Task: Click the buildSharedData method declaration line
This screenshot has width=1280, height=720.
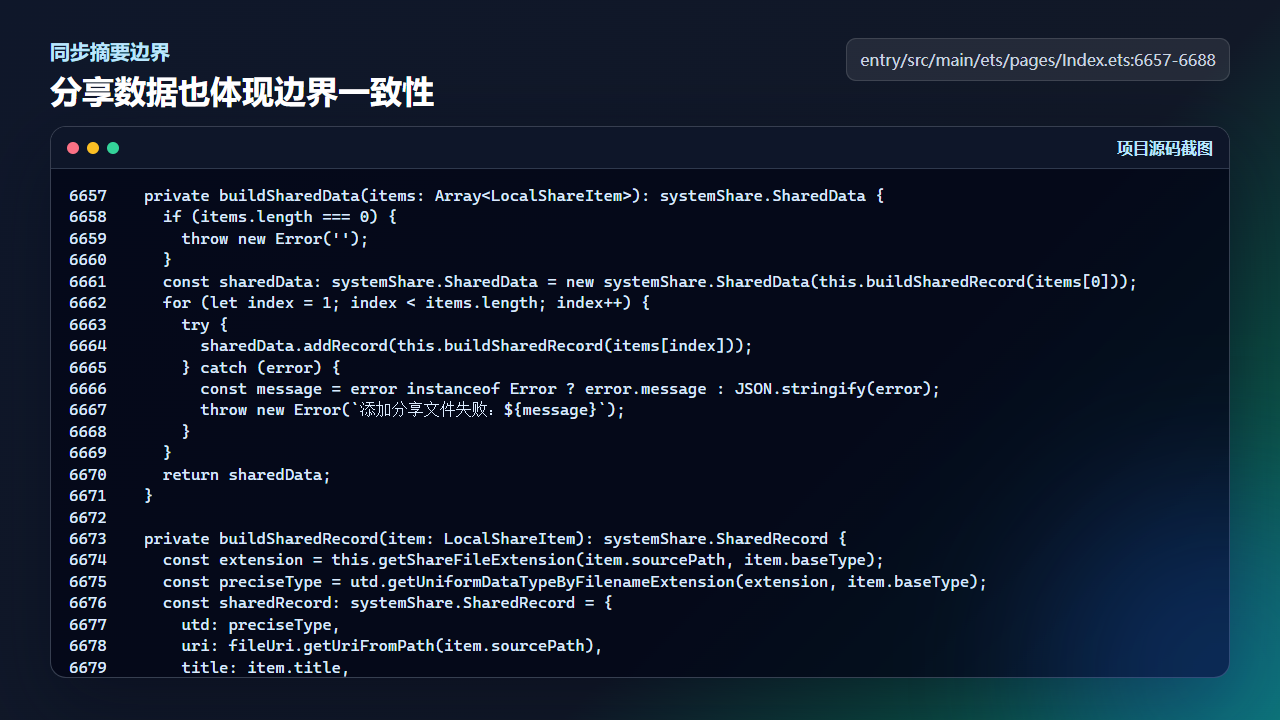Action: click(514, 196)
